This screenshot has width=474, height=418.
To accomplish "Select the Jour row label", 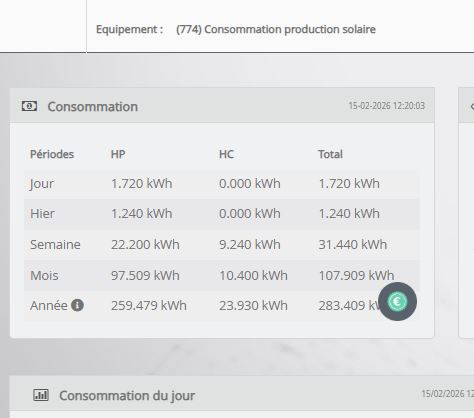I will coord(42,184).
